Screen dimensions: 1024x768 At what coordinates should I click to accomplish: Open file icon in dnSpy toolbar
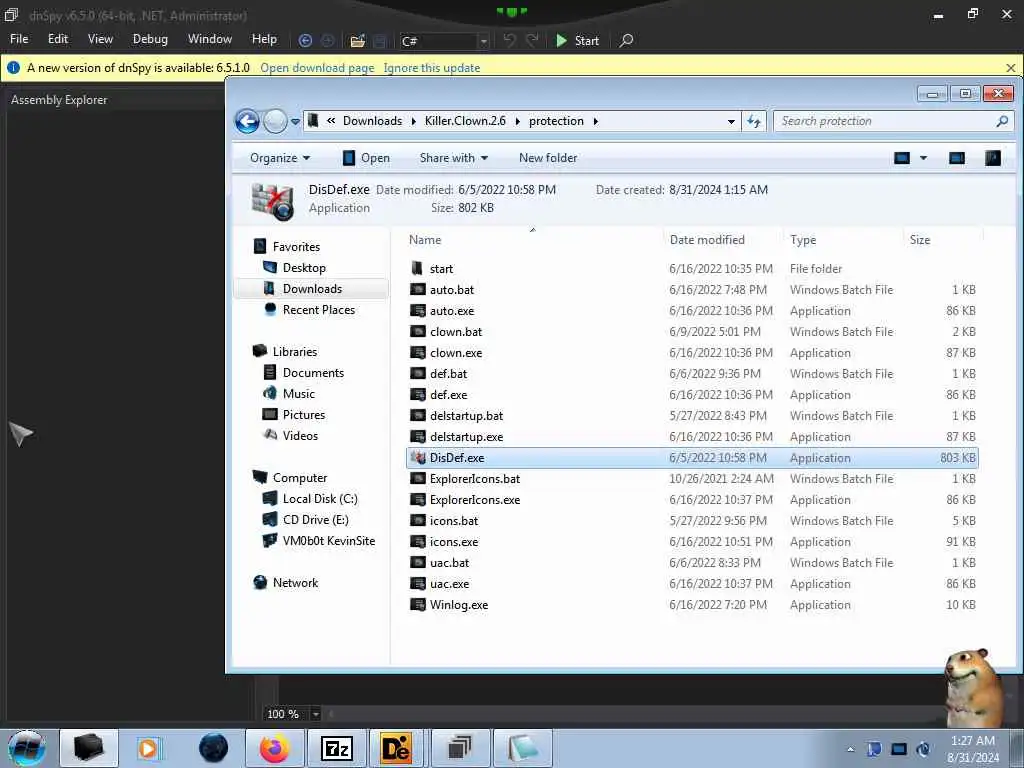357,40
